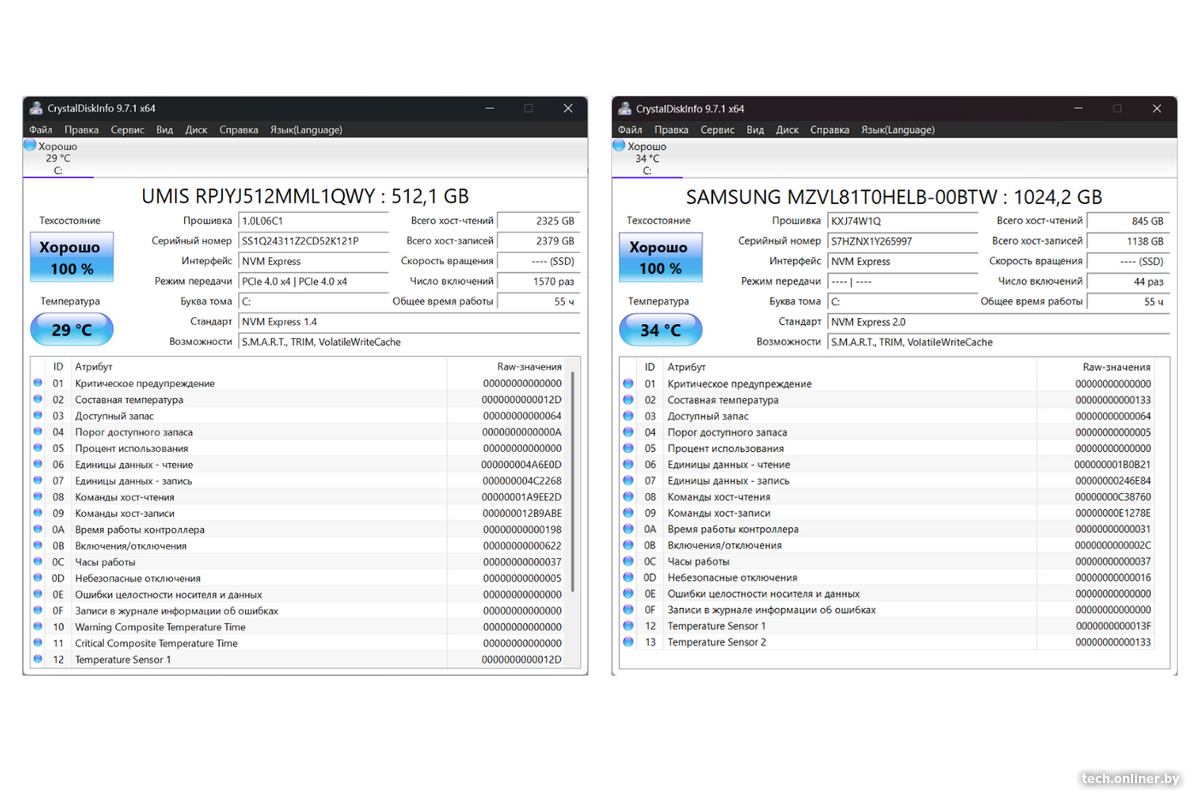Select Часы работы row in UMIS window
Screen dimensions: 1200x800
pos(299,562)
